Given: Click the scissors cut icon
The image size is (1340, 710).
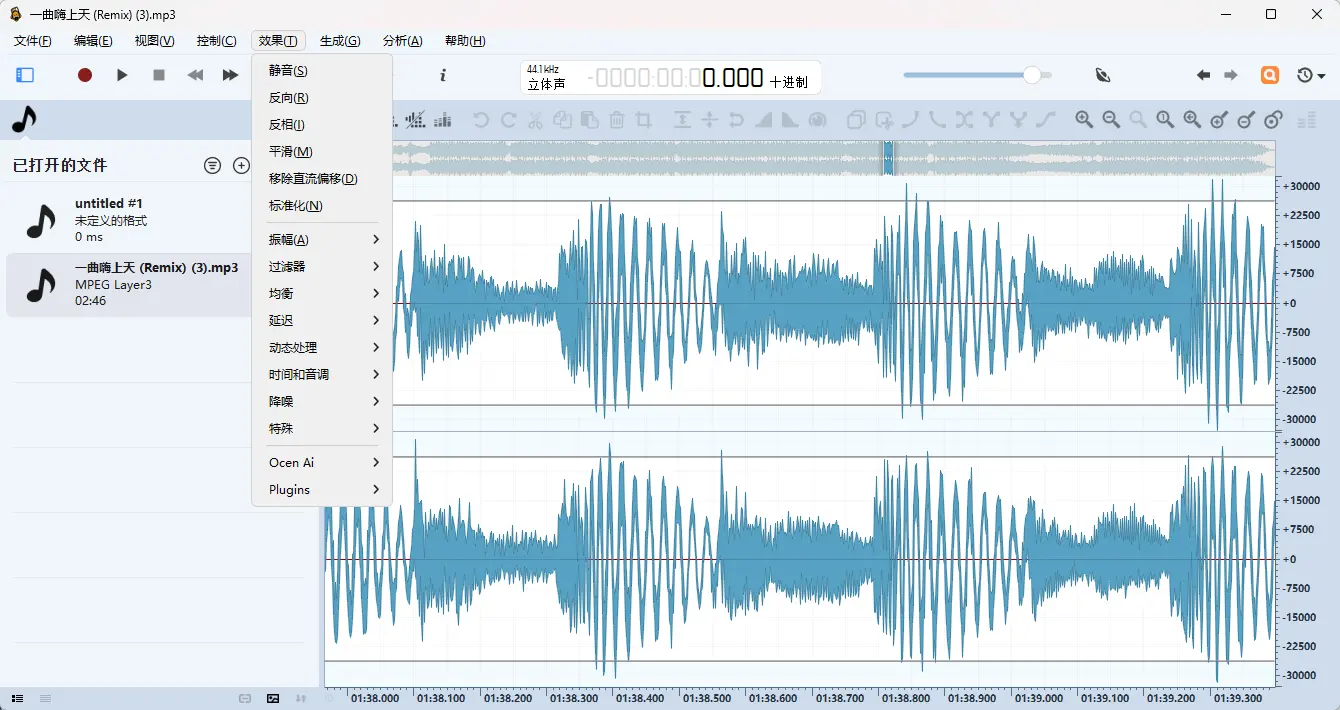Looking at the screenshot, I should 535,120.
